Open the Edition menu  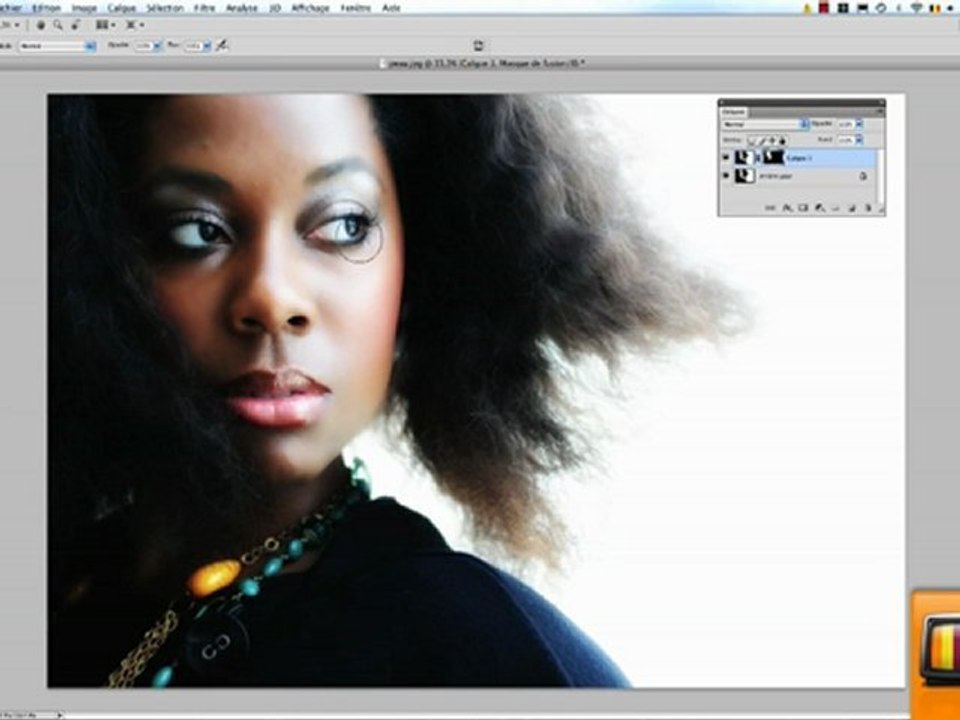coord(47,8)
